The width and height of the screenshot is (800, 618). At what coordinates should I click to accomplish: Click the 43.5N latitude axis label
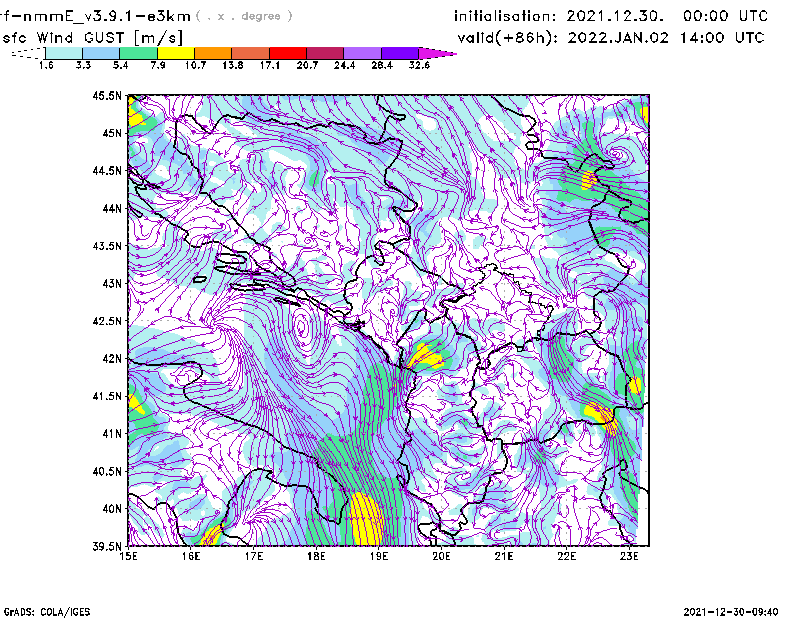click(107, 245)
